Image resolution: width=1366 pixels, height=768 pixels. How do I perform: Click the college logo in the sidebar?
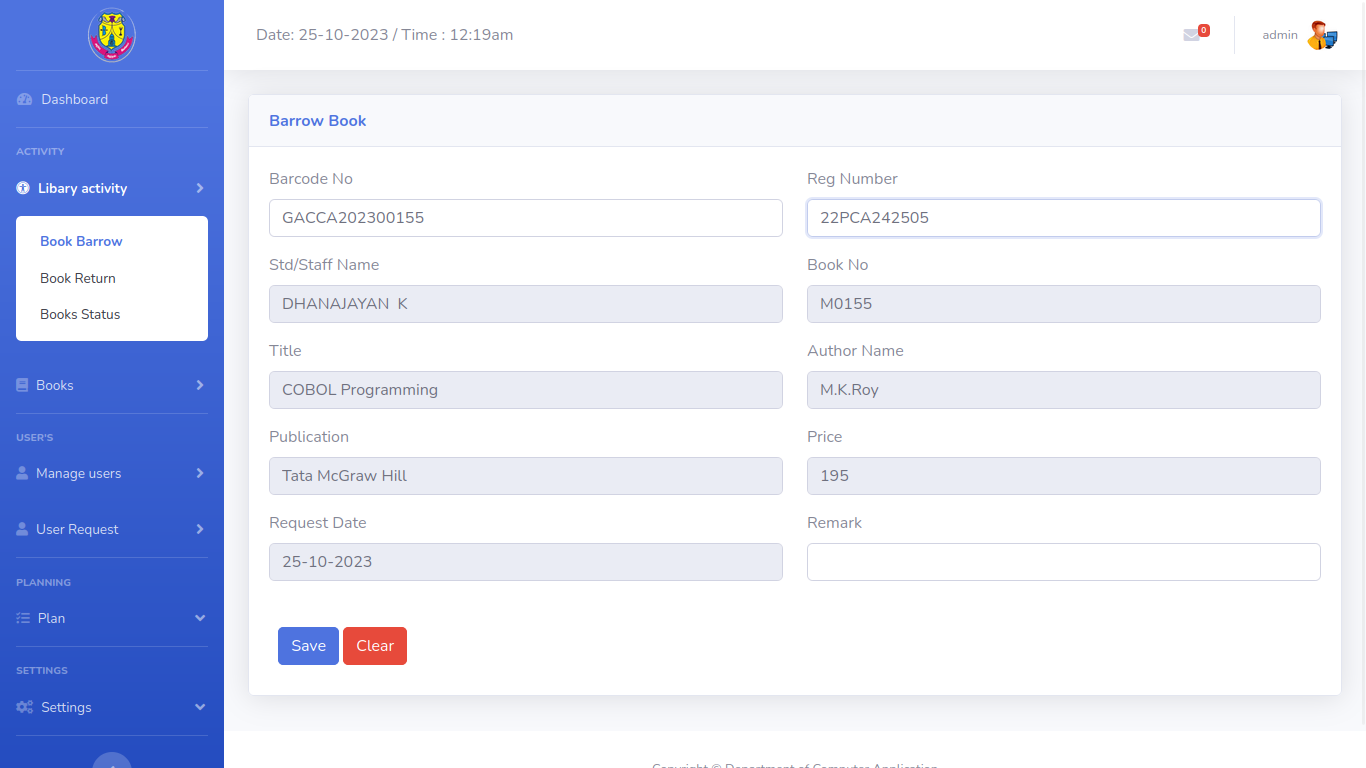pos(112,35)
